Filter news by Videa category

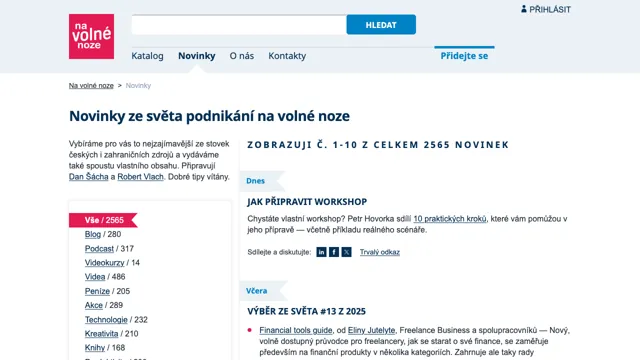(95, 277)
